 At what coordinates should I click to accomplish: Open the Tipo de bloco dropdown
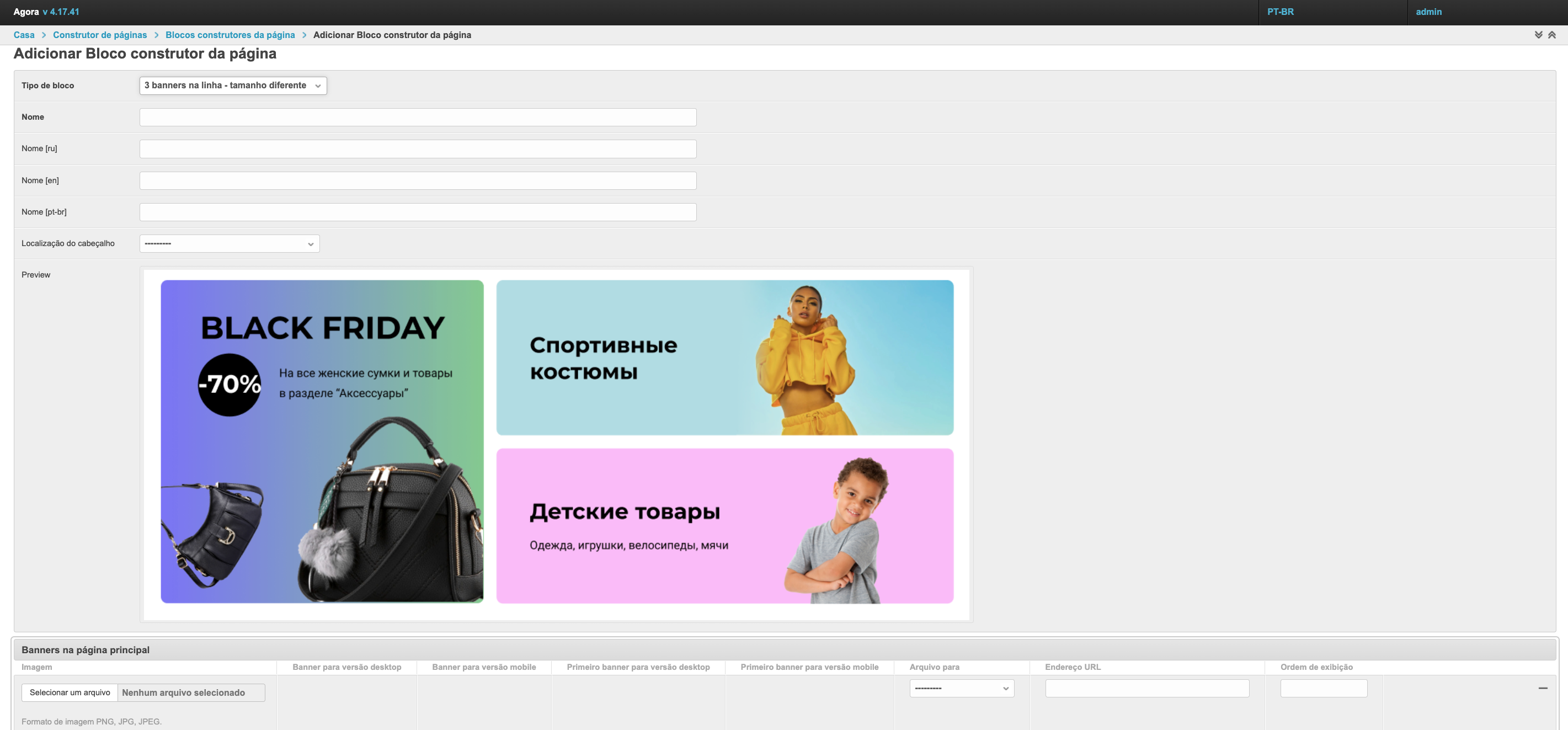pyautogui.click(x=232, y=85)
